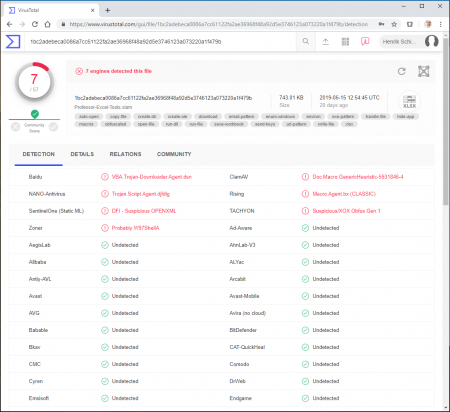Click the ClamAV detection warning icon
The height and width of the screenshot is (412, 450).
[x=305, y=177]
